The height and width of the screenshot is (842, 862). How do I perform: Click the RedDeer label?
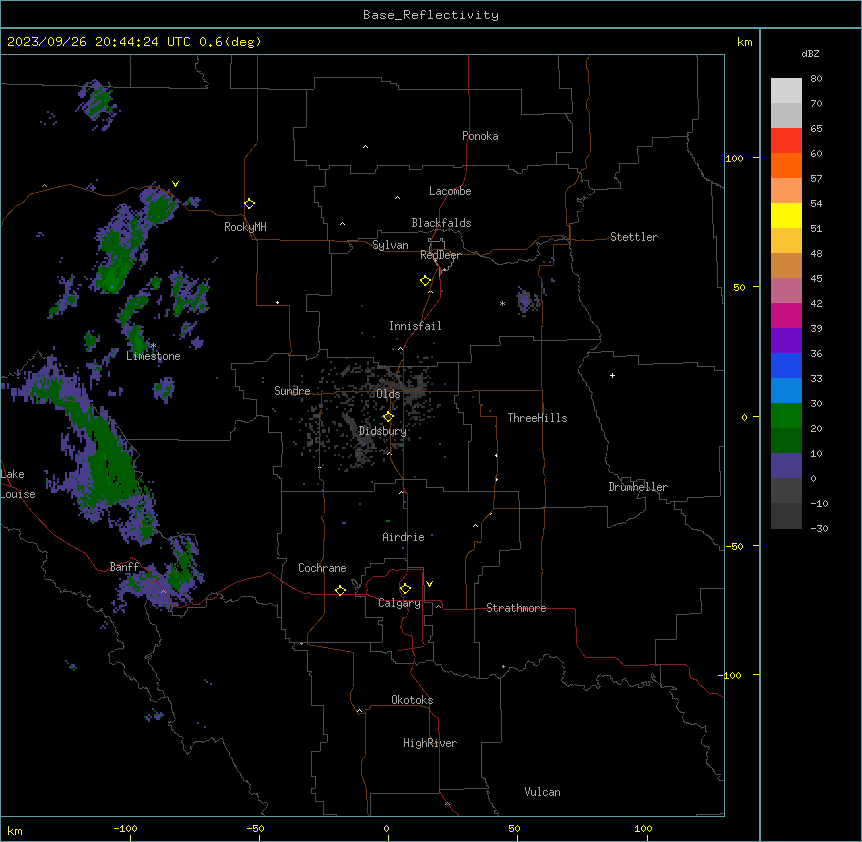point(440,255)
